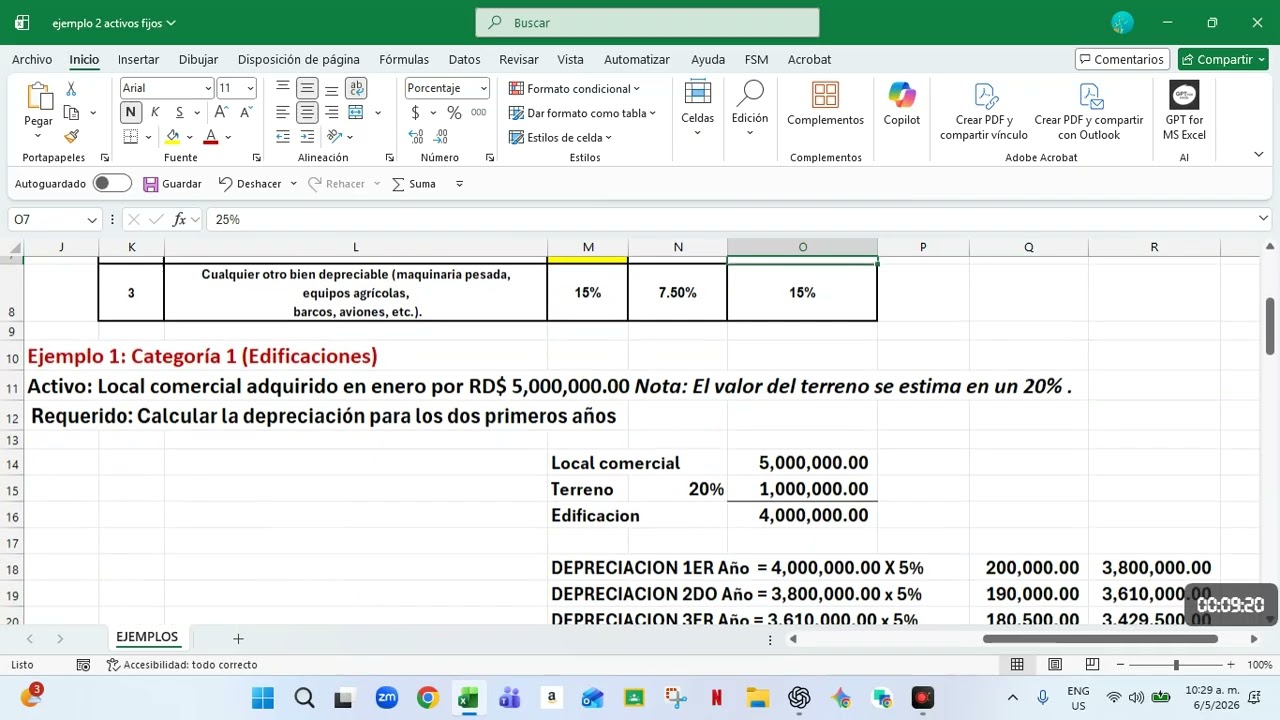Viewport: 1280px width, 720px height.
Task: Open the Archivo menu
Action: coord(32,59)
